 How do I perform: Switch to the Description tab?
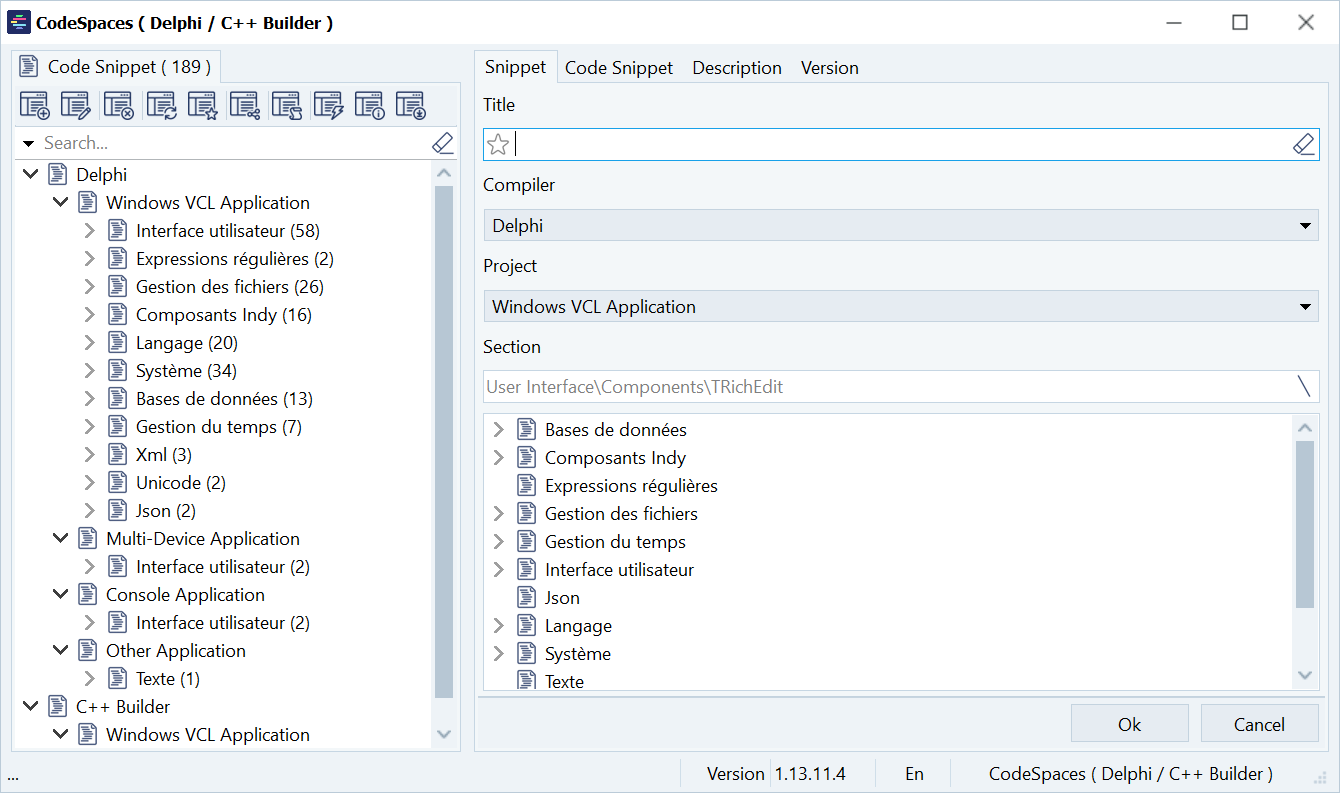(737, 68)
